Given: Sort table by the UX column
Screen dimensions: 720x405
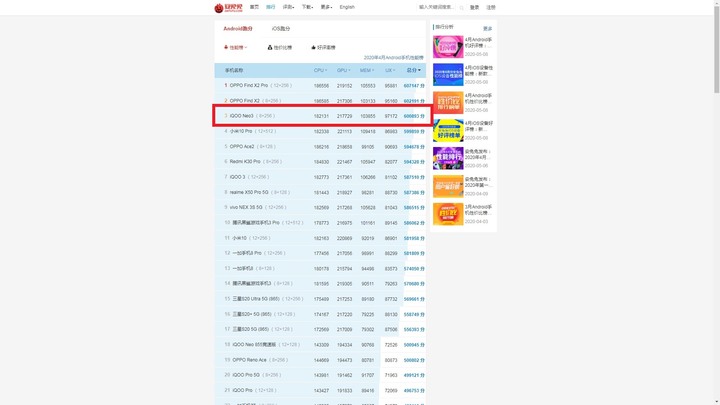Looking at the screenshot, I should click(390, 70).
